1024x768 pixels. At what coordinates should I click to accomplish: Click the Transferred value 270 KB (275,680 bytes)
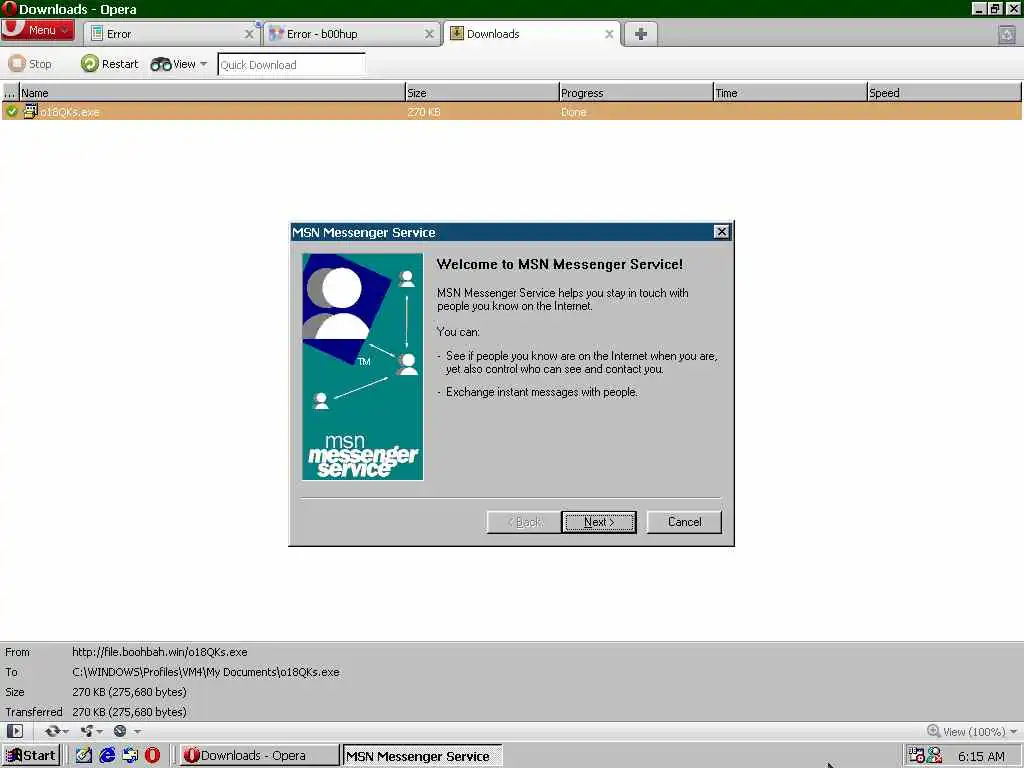coord(129,712)
